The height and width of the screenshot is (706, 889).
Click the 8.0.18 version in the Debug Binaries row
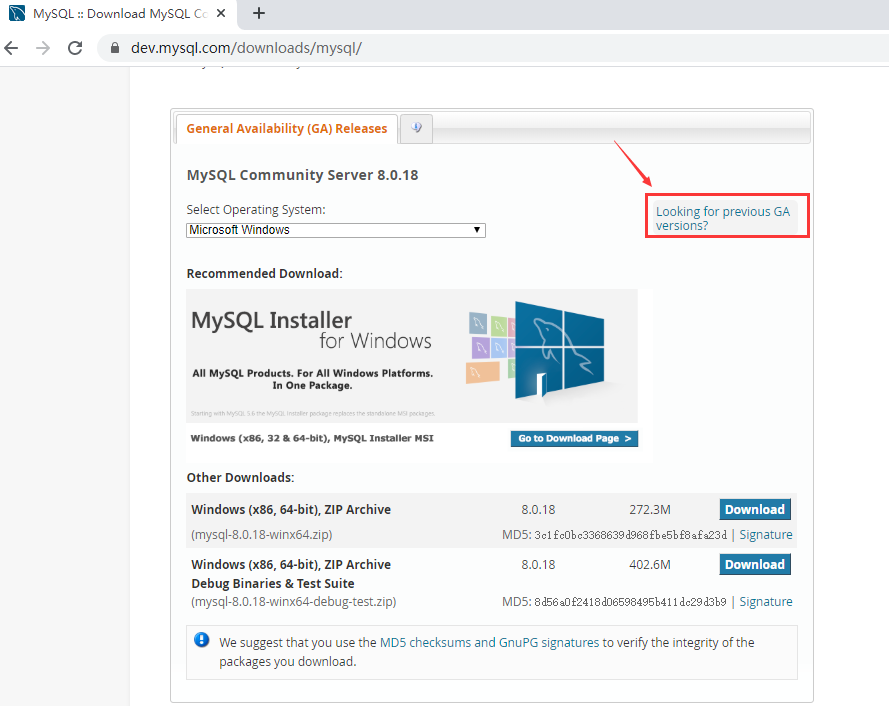(538, 565)
